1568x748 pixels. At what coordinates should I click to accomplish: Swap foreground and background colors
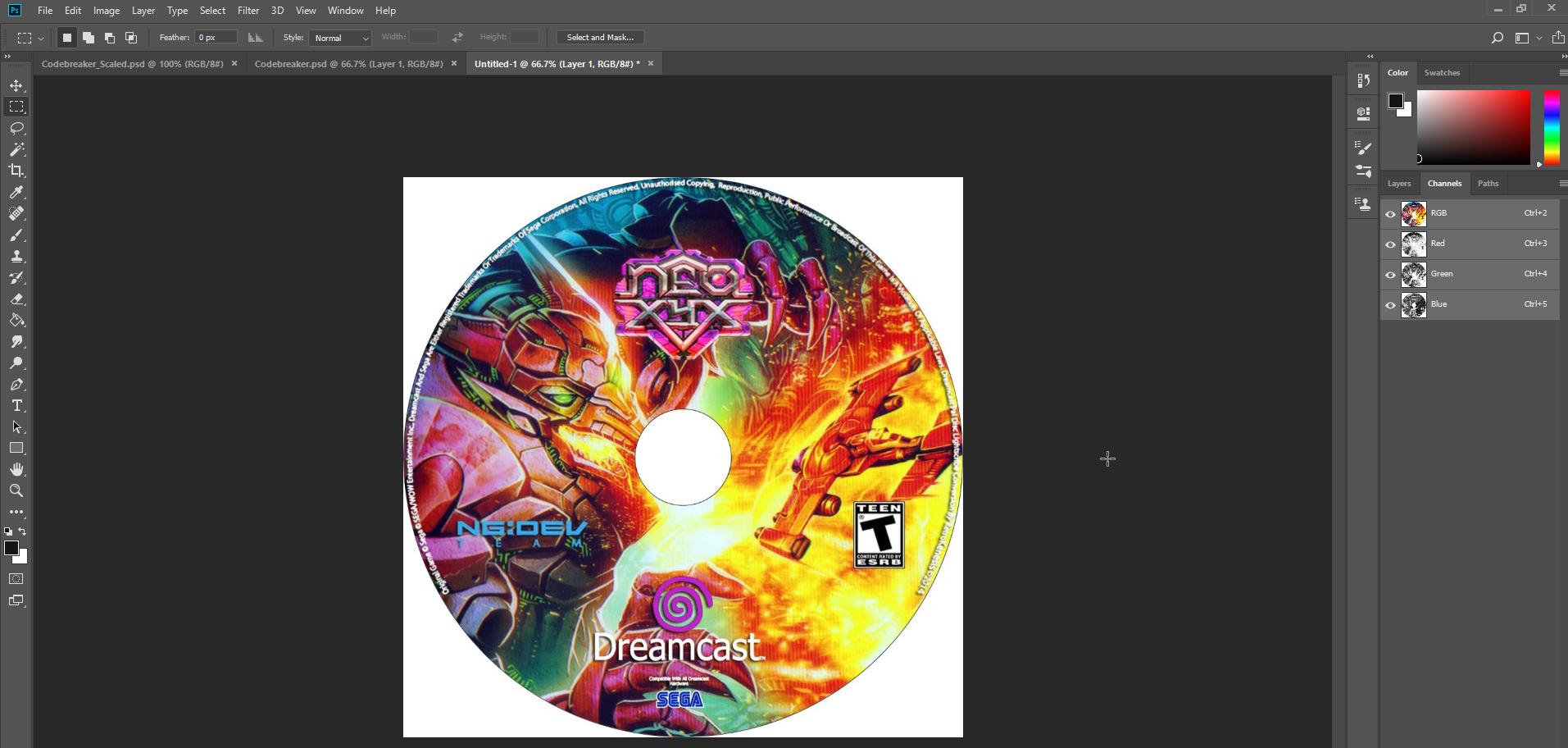(23, 531)
